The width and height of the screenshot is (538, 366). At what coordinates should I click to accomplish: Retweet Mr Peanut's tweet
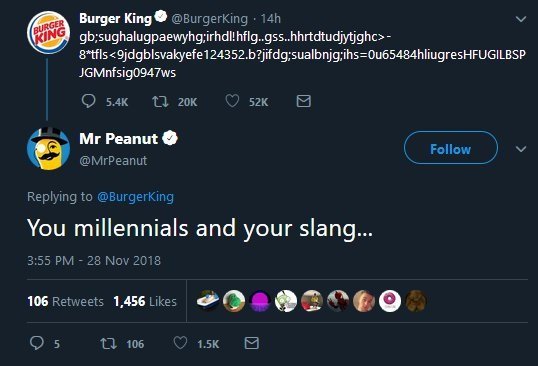coord(108,343)
